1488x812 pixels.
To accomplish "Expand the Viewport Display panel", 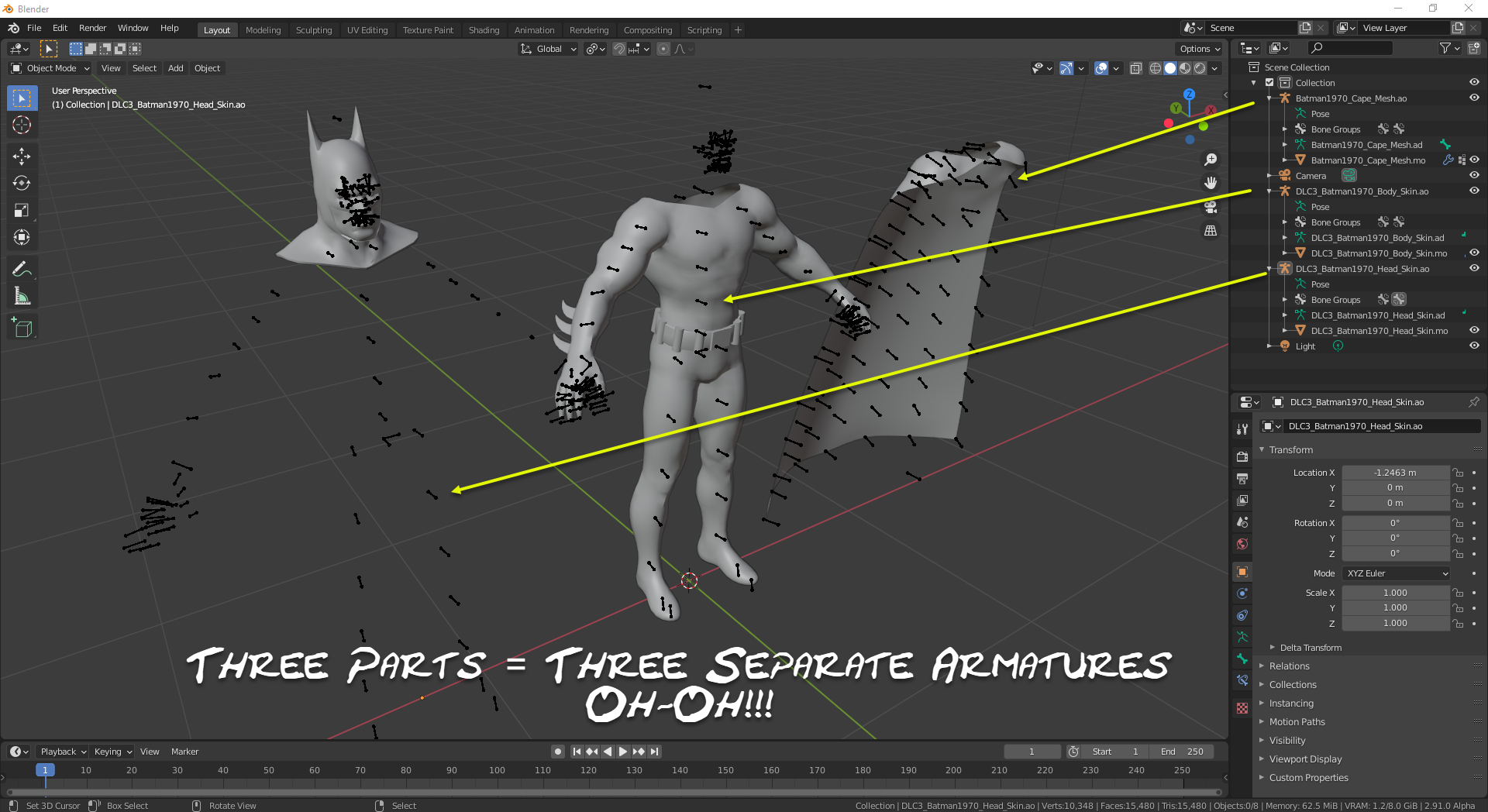I will [1305, 759].
